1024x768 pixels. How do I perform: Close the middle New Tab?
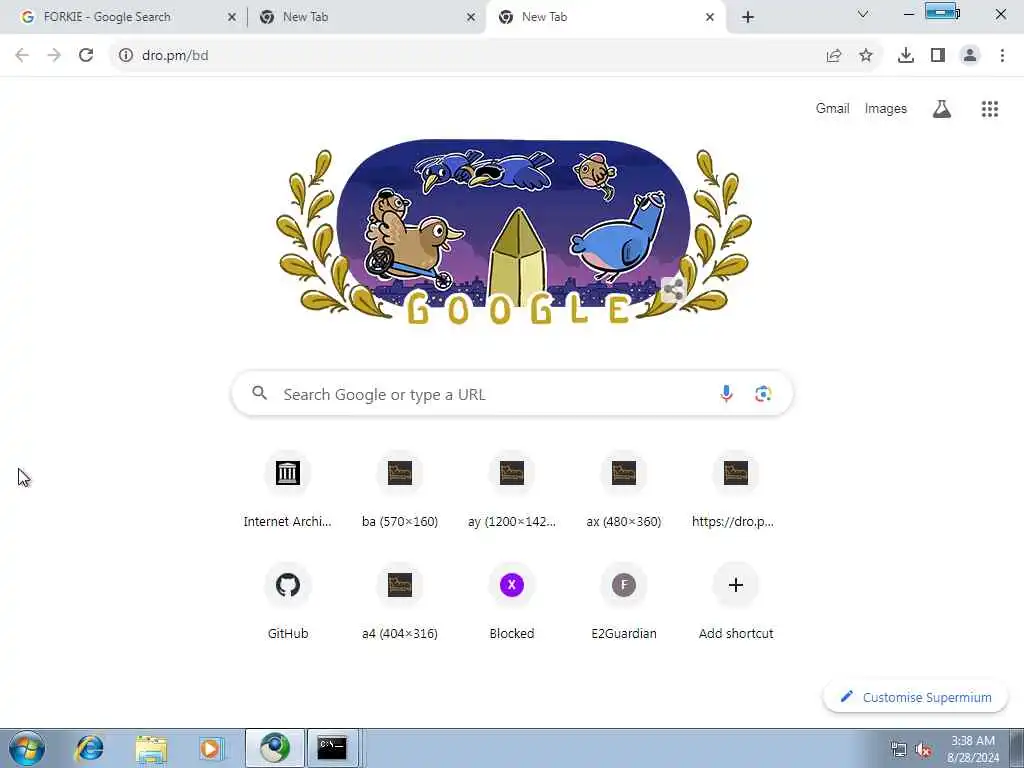coord(471,17)
